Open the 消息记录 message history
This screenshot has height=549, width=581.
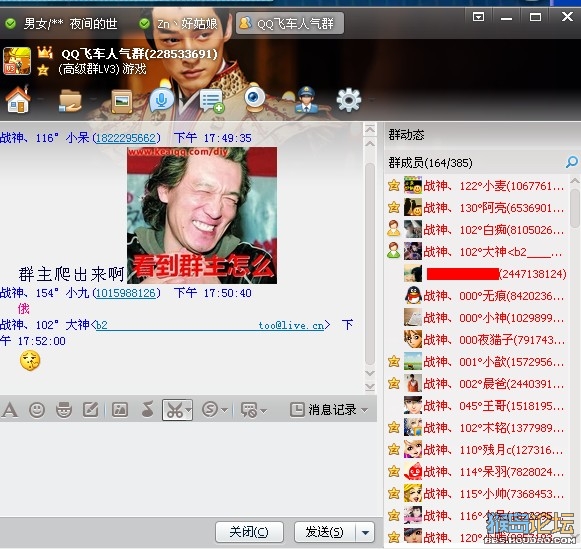[323, 410]
